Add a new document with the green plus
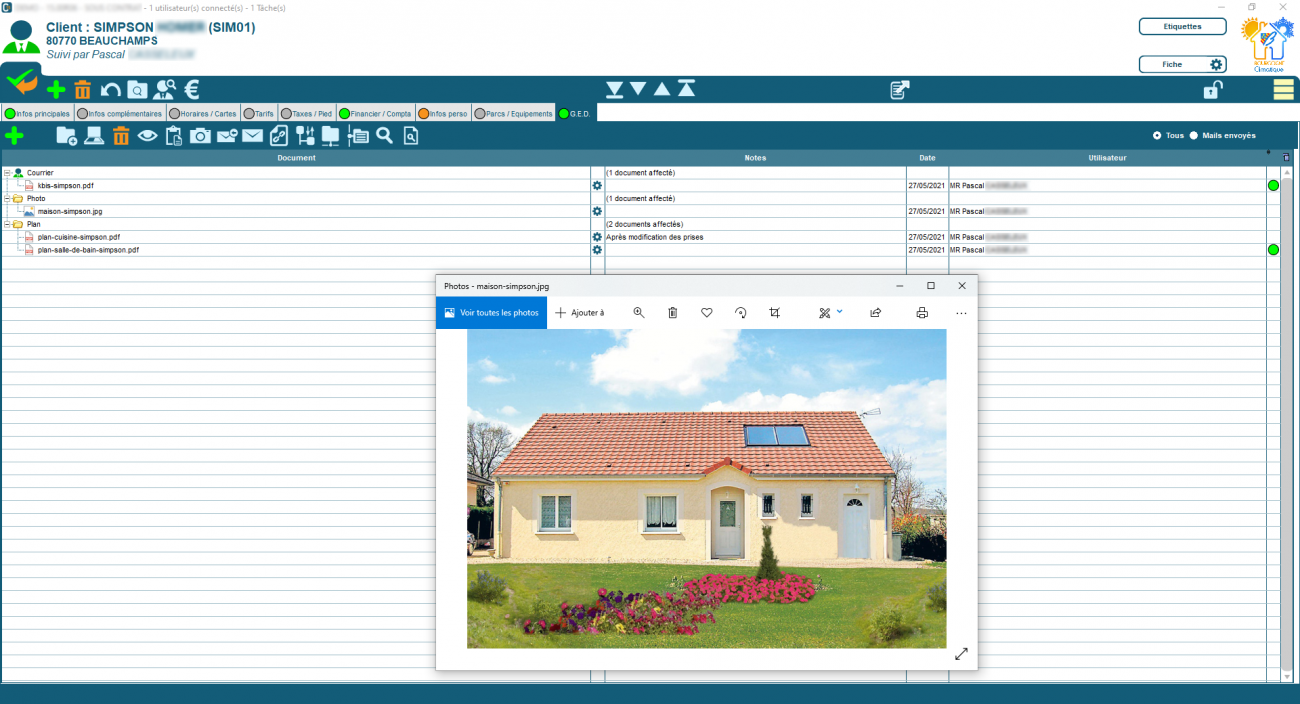 tap(14, 135)
